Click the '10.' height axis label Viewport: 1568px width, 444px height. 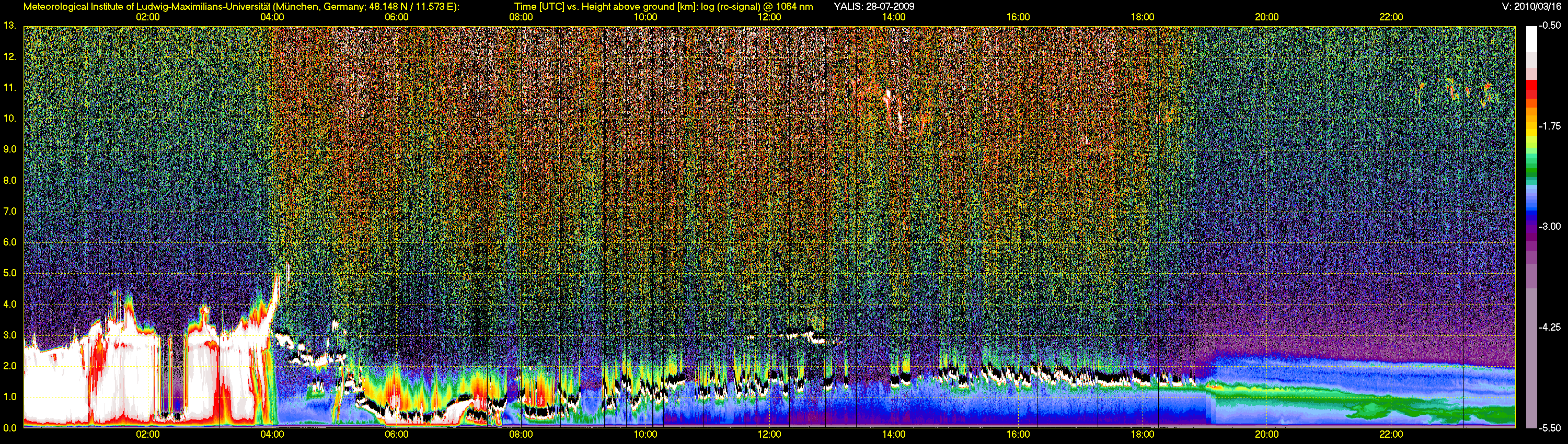coord(10,118)
